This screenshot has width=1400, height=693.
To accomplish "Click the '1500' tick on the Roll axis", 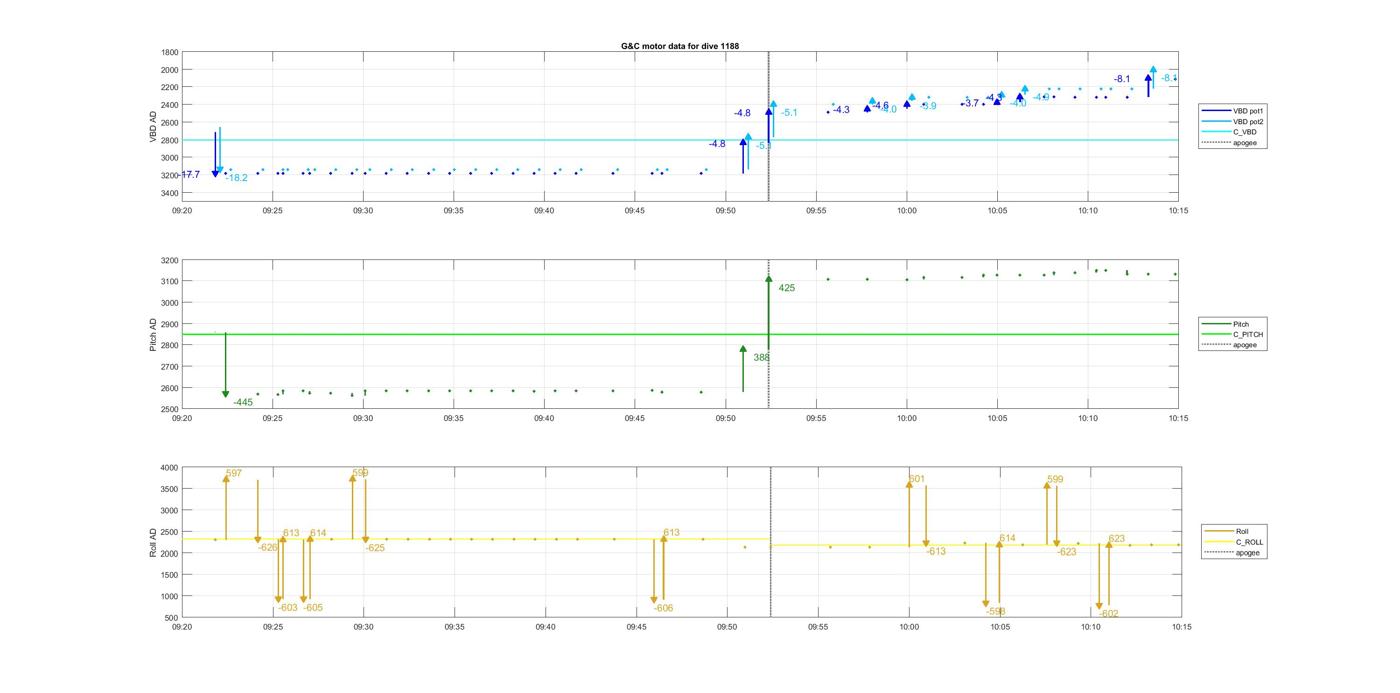I will [x=170, y=575].
